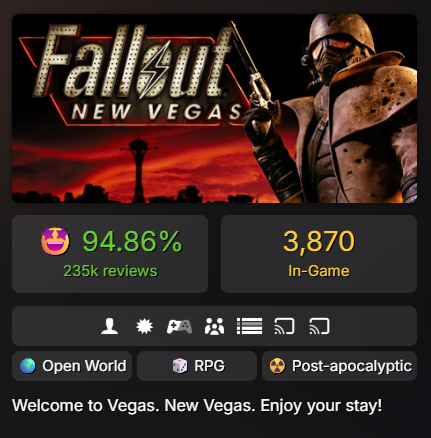Open the Open World tag

[72, 366]
